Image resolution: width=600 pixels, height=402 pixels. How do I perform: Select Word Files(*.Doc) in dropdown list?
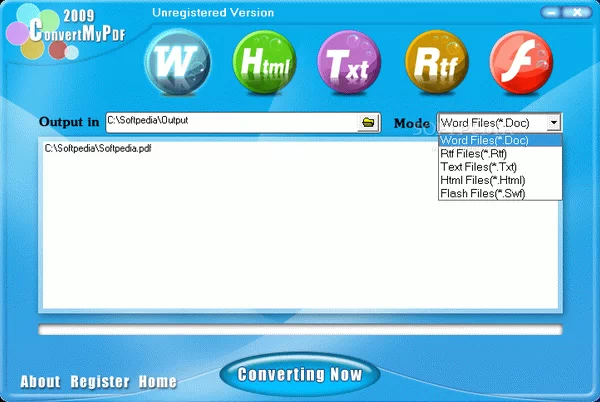click(x=500, y=140)
